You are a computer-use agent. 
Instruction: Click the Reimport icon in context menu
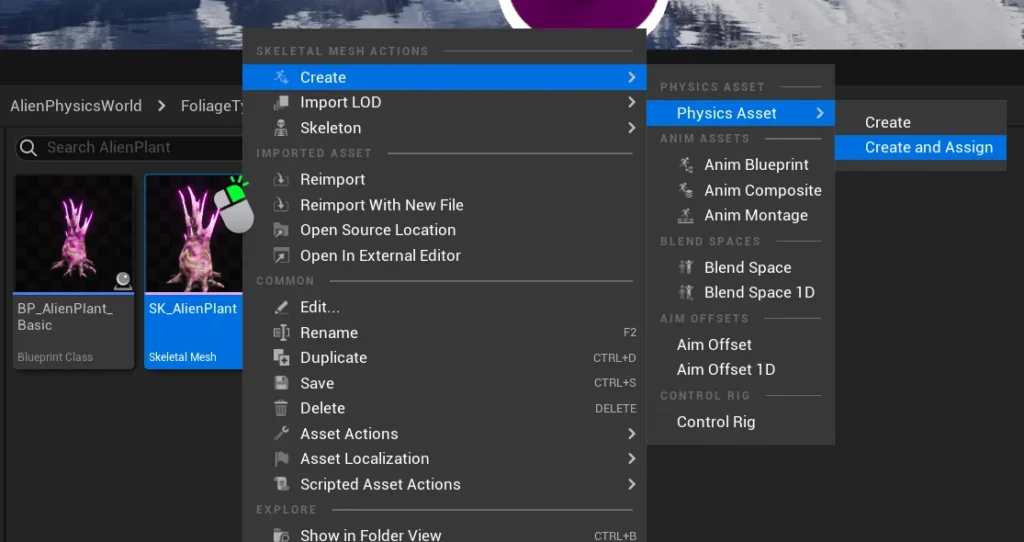281,180
